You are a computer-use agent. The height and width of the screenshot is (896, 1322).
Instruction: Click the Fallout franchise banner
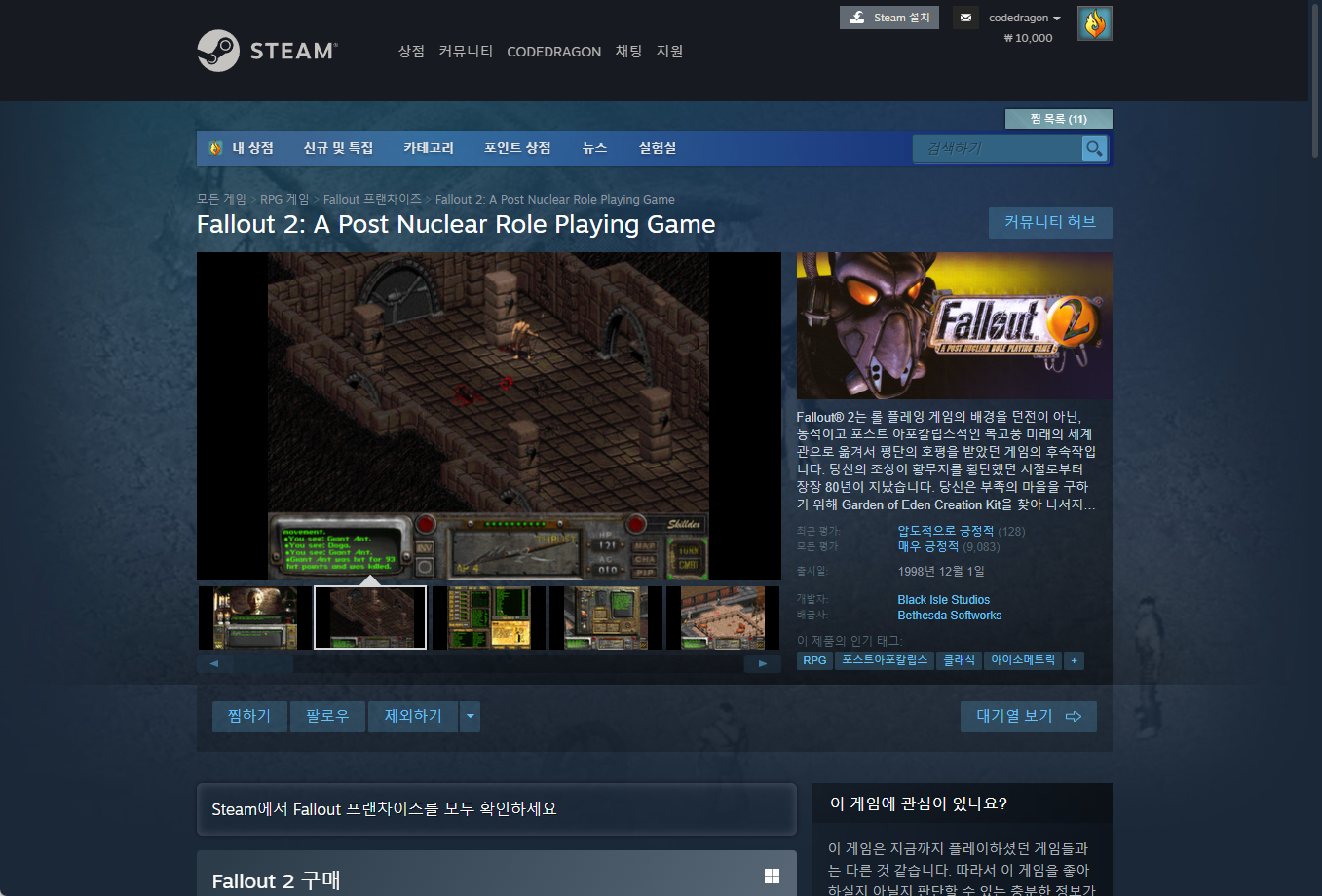[x=497, y=809]
